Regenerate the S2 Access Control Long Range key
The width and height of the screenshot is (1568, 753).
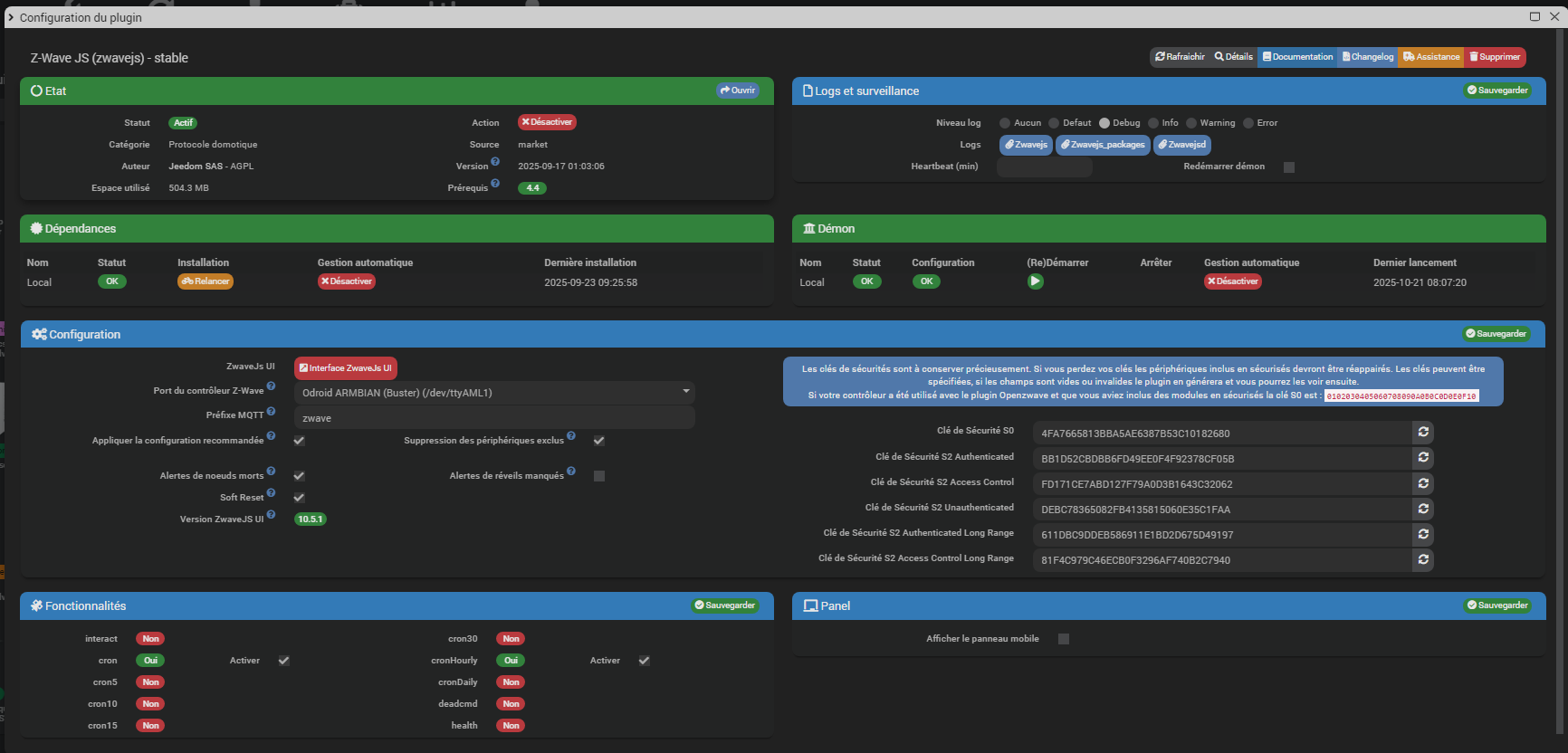coord(1423,559)
